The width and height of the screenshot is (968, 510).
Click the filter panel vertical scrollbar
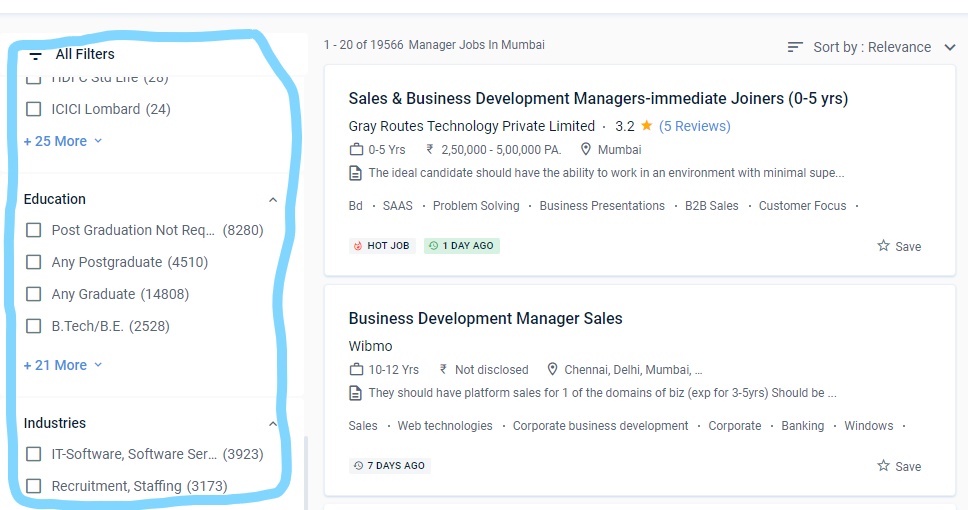(x=306, y=472)
